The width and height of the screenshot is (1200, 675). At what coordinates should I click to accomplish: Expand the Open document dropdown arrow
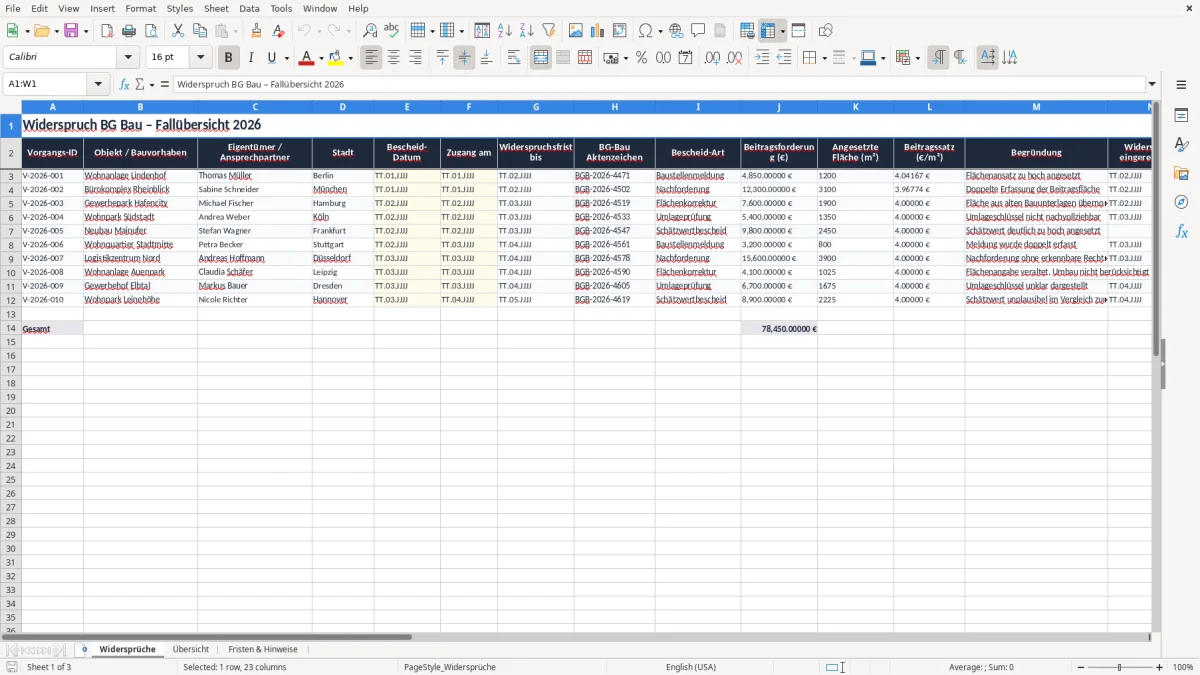[56, 31]
